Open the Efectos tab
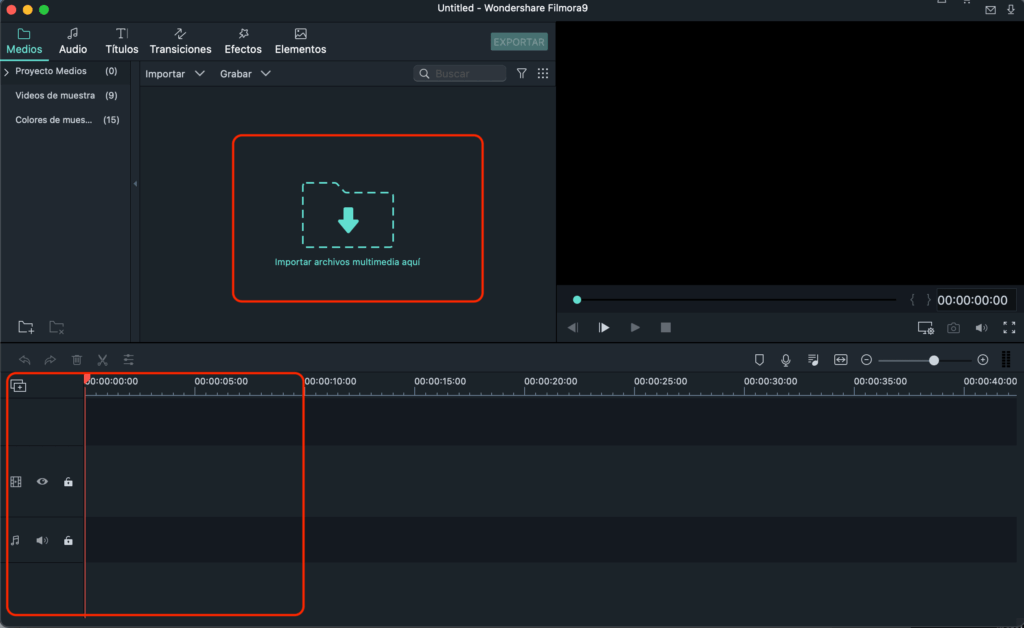The height and width of the screenshot is (628, 1024). coord(242,41)
